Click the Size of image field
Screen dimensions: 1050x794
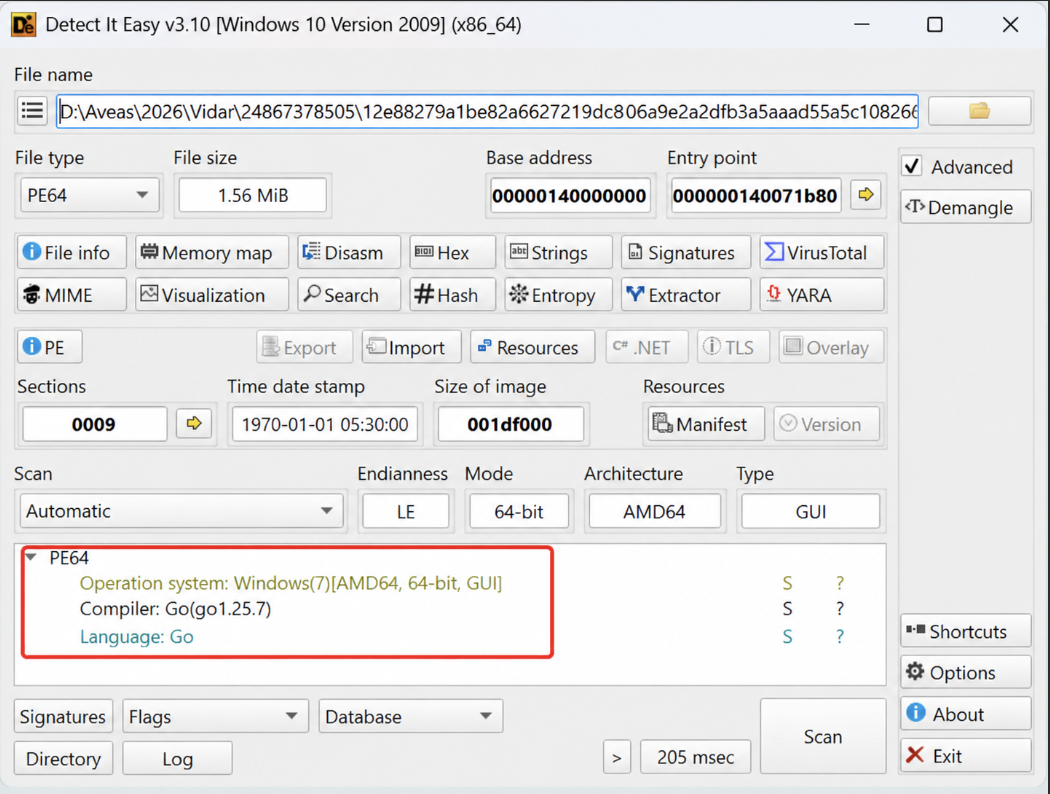510,424
